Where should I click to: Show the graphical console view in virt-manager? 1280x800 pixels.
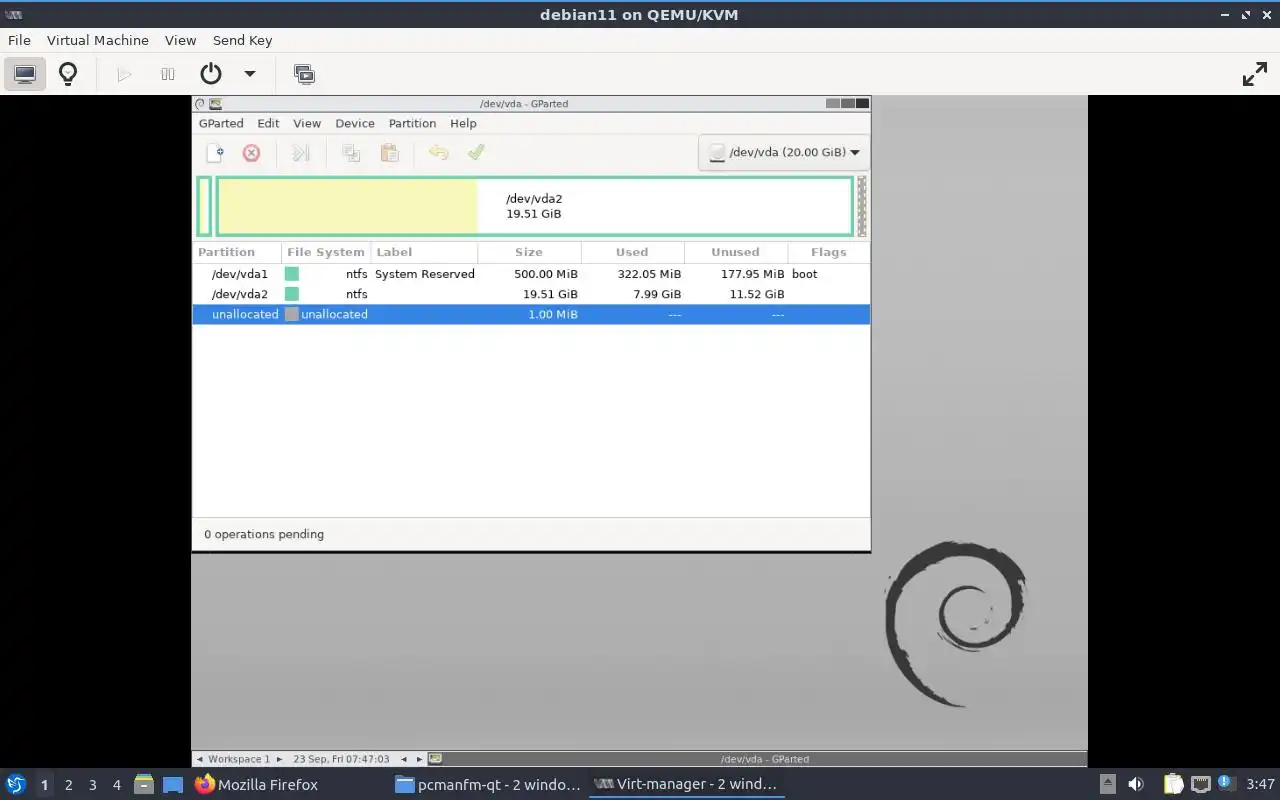(x=25, y=74)
